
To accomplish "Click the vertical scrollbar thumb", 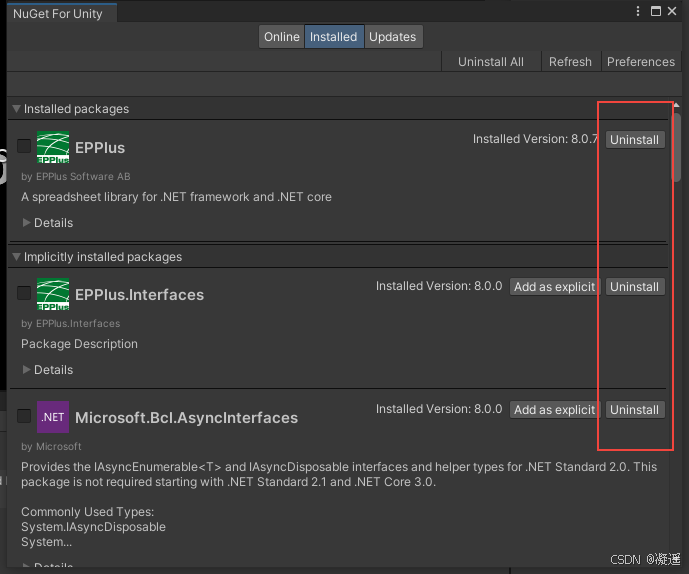I will 677,147.
